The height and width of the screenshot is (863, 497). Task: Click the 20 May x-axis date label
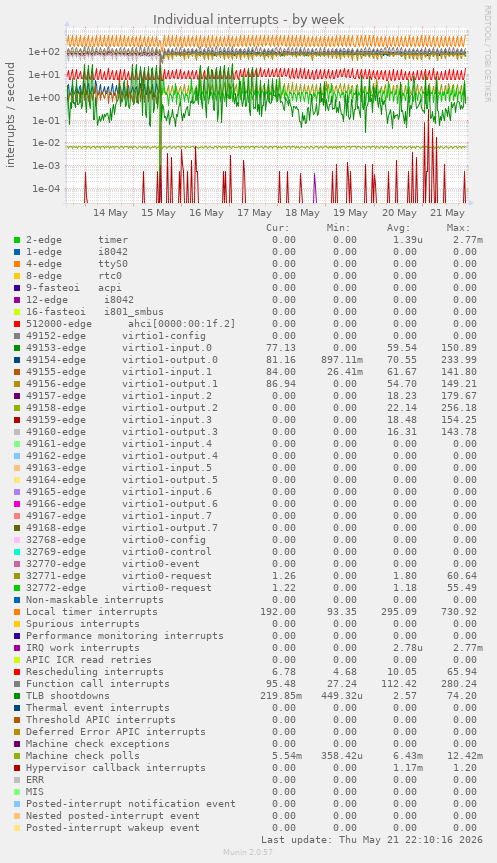(x=399, y=213)
